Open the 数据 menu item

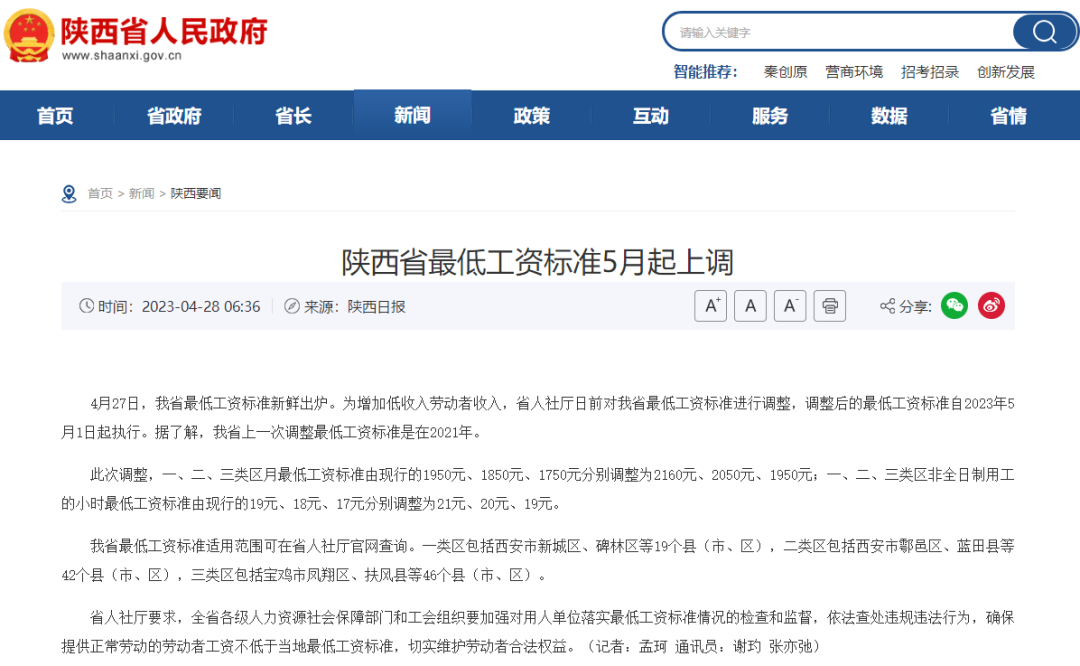(x=887, y=115)
